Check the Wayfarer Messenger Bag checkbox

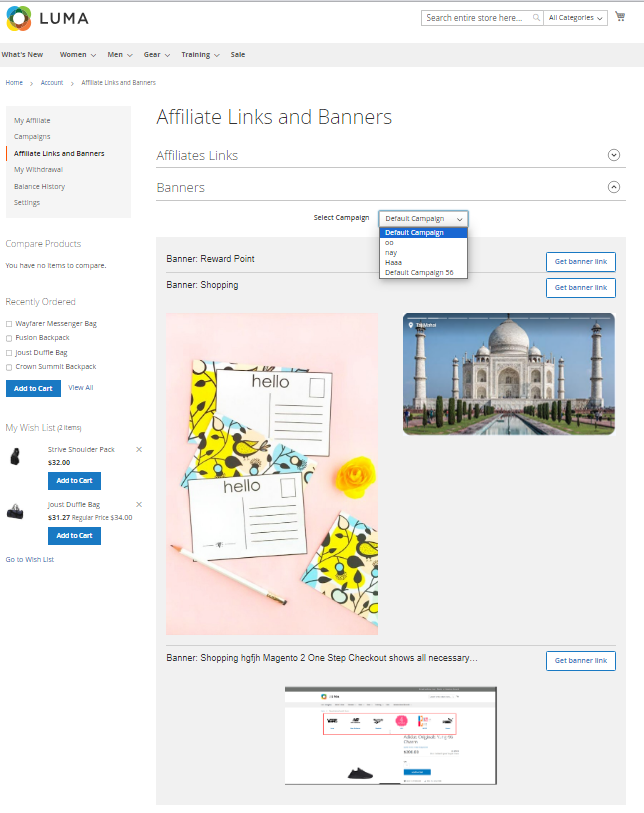[9, 324]
